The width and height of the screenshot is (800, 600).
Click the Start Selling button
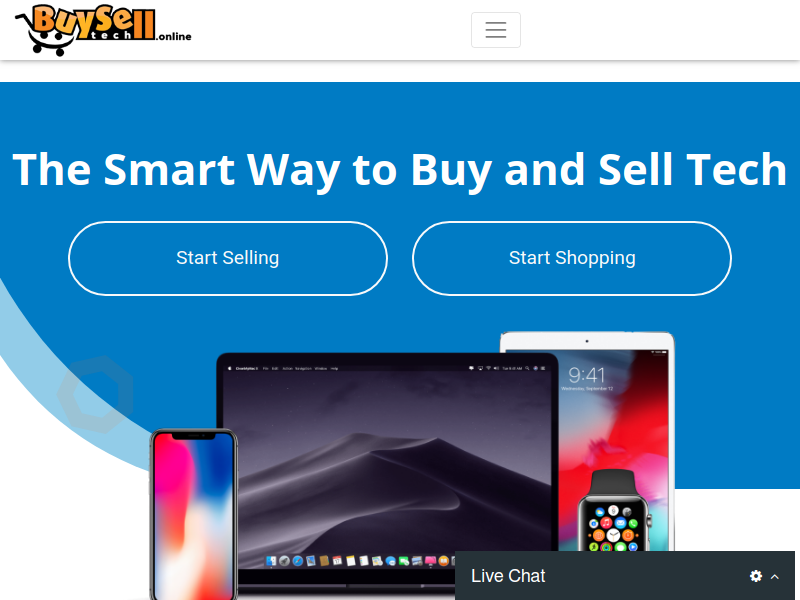tap(228, 258)
